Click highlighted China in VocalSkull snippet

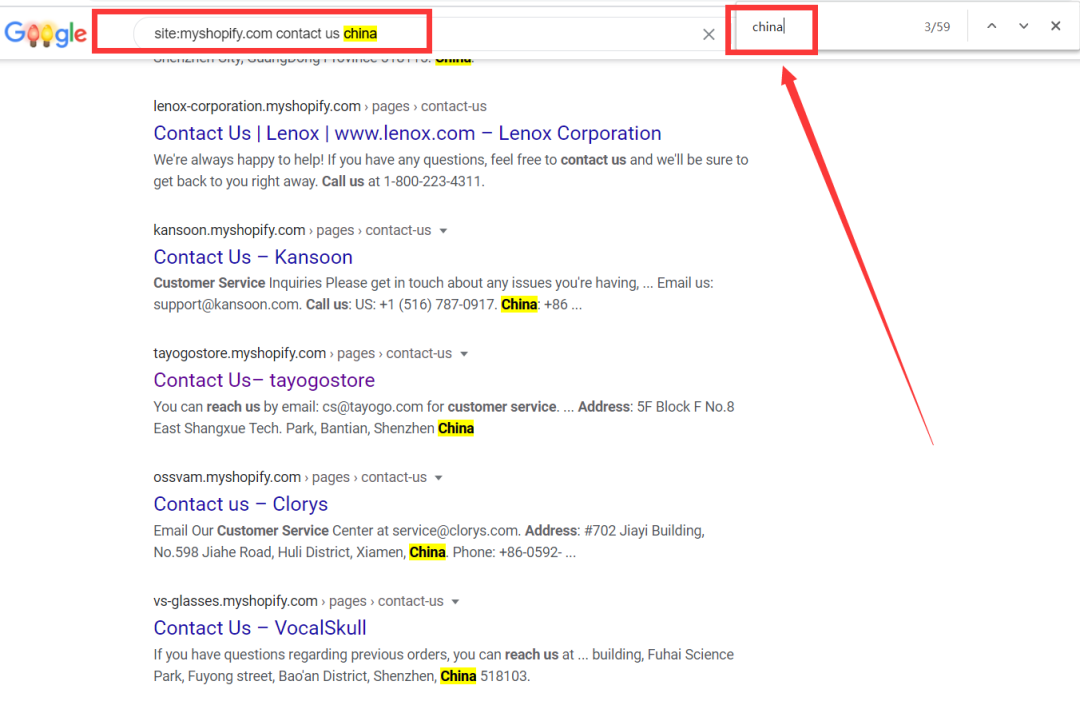pos(458,676)
